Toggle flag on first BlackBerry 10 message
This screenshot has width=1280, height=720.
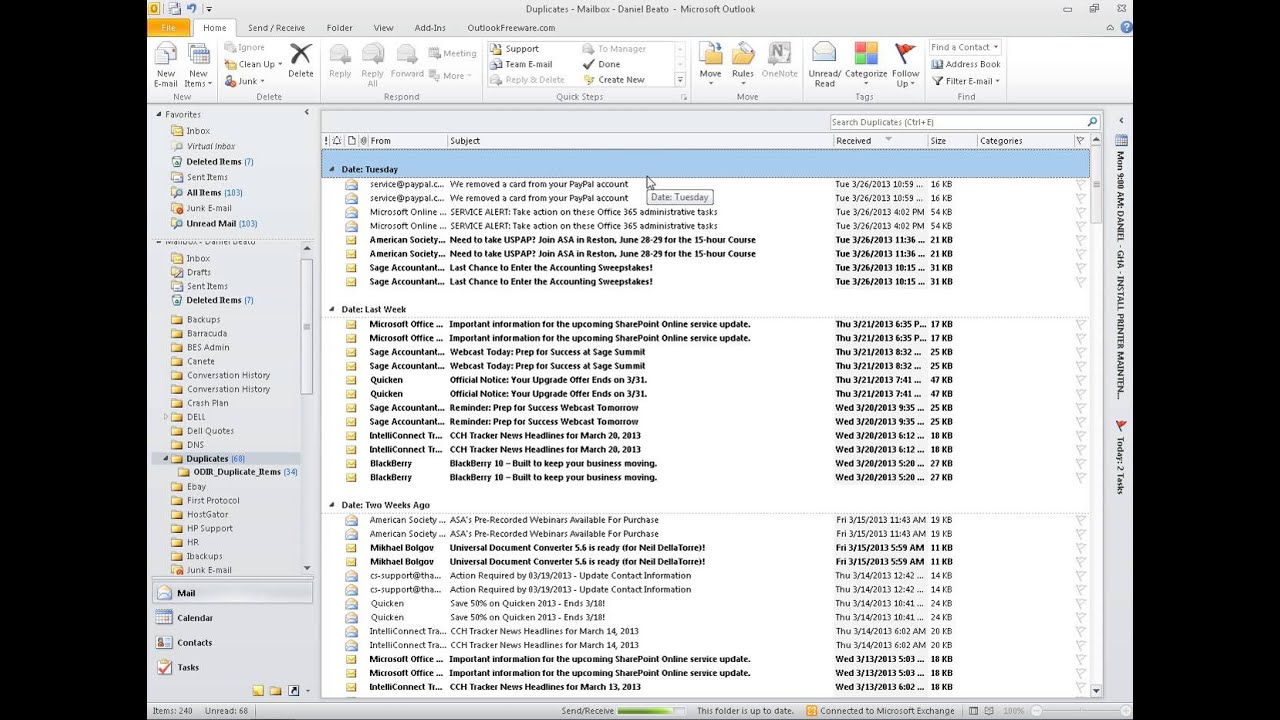1080,464
